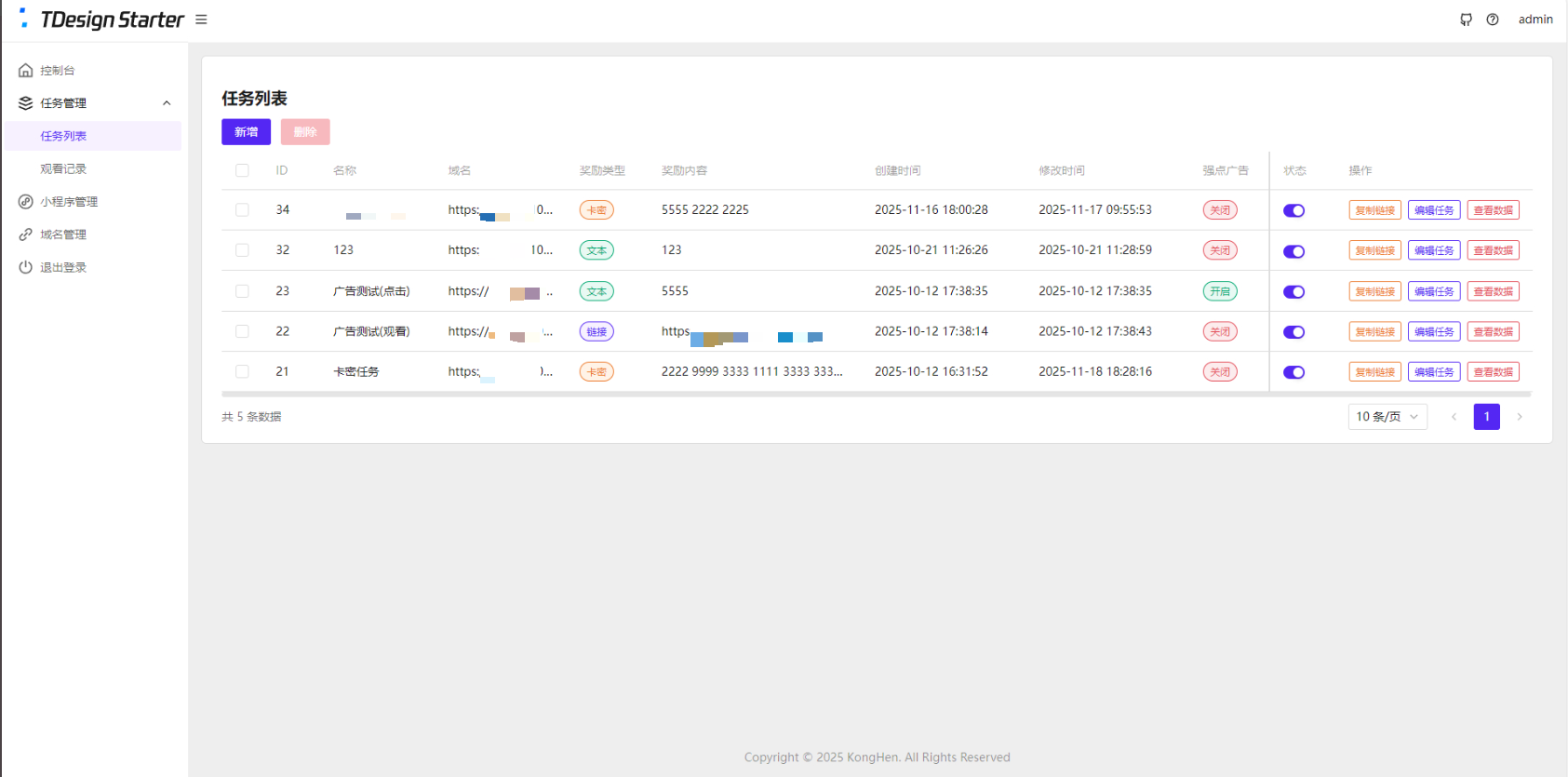The width and height of the screenshot is (1568, 777).
Task: Click the help question mark icon
Action: pos(1493,20)
